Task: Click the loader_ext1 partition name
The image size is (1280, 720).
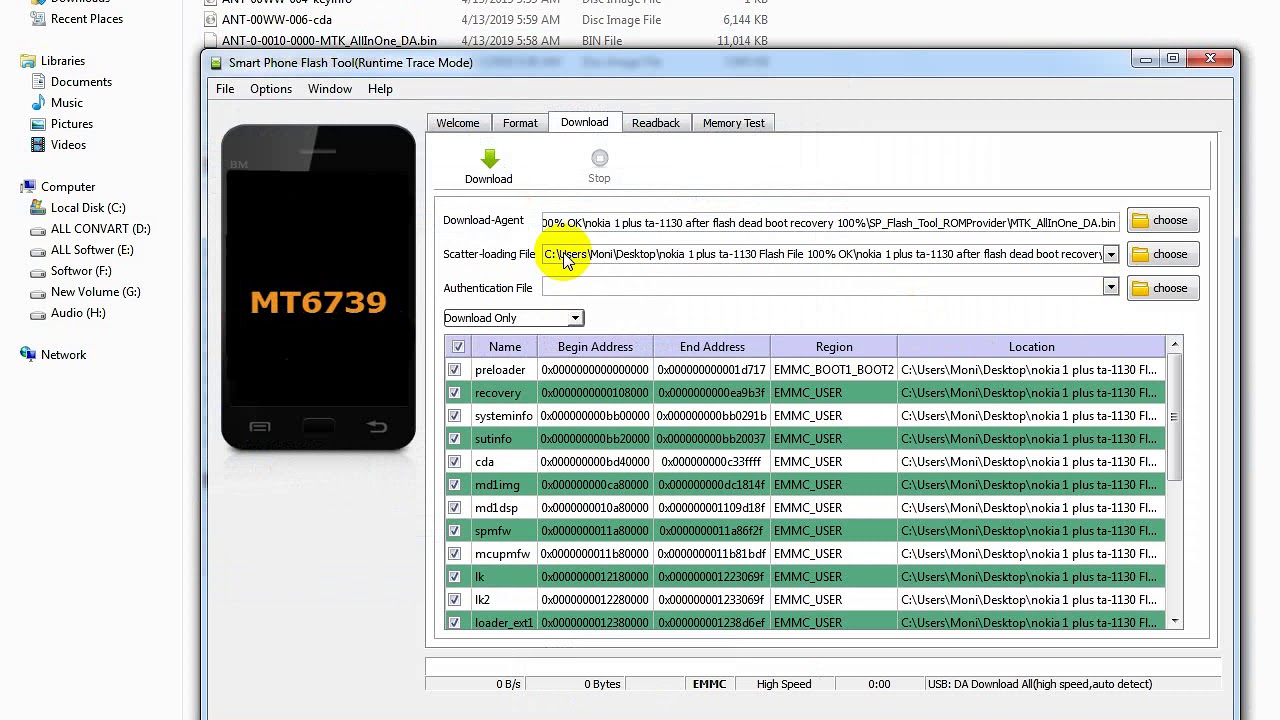Action: (504, 623)
